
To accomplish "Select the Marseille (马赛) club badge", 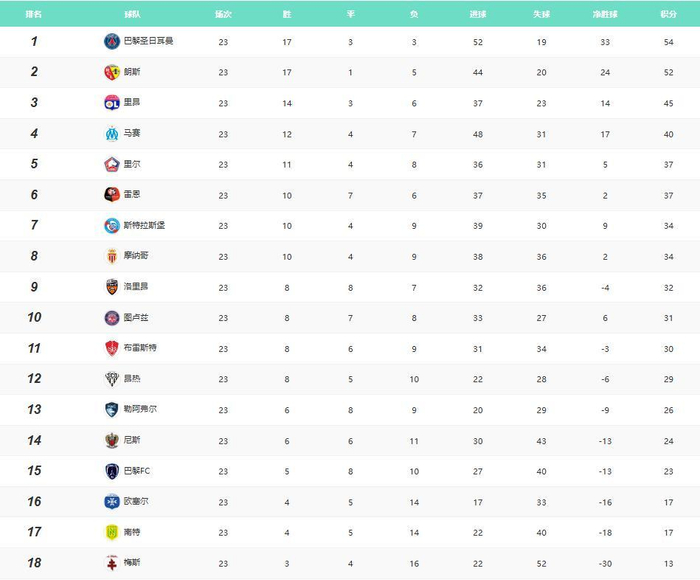I will pyautogui.click(x=111, y=134).
